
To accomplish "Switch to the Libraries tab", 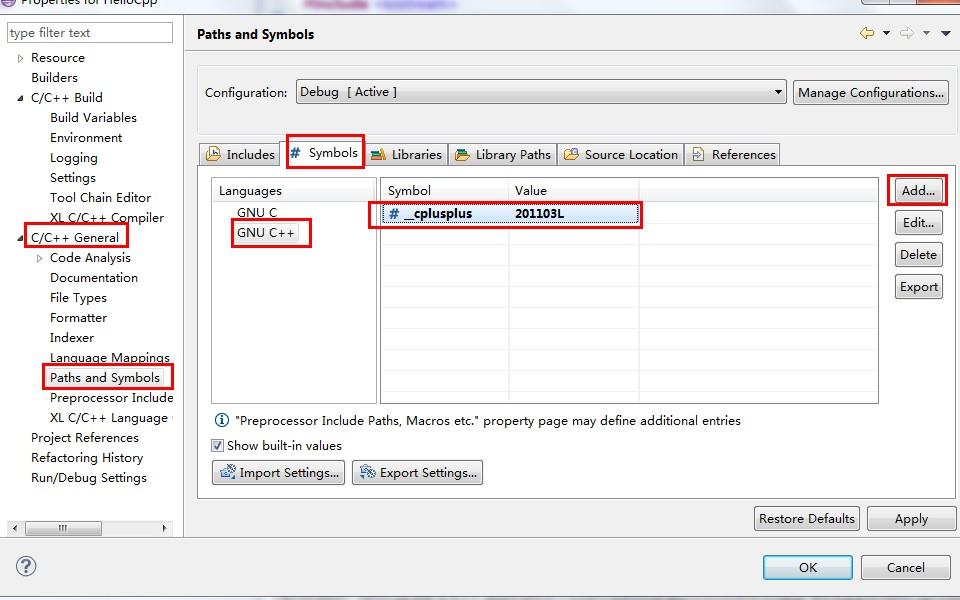I will [406, 154].
